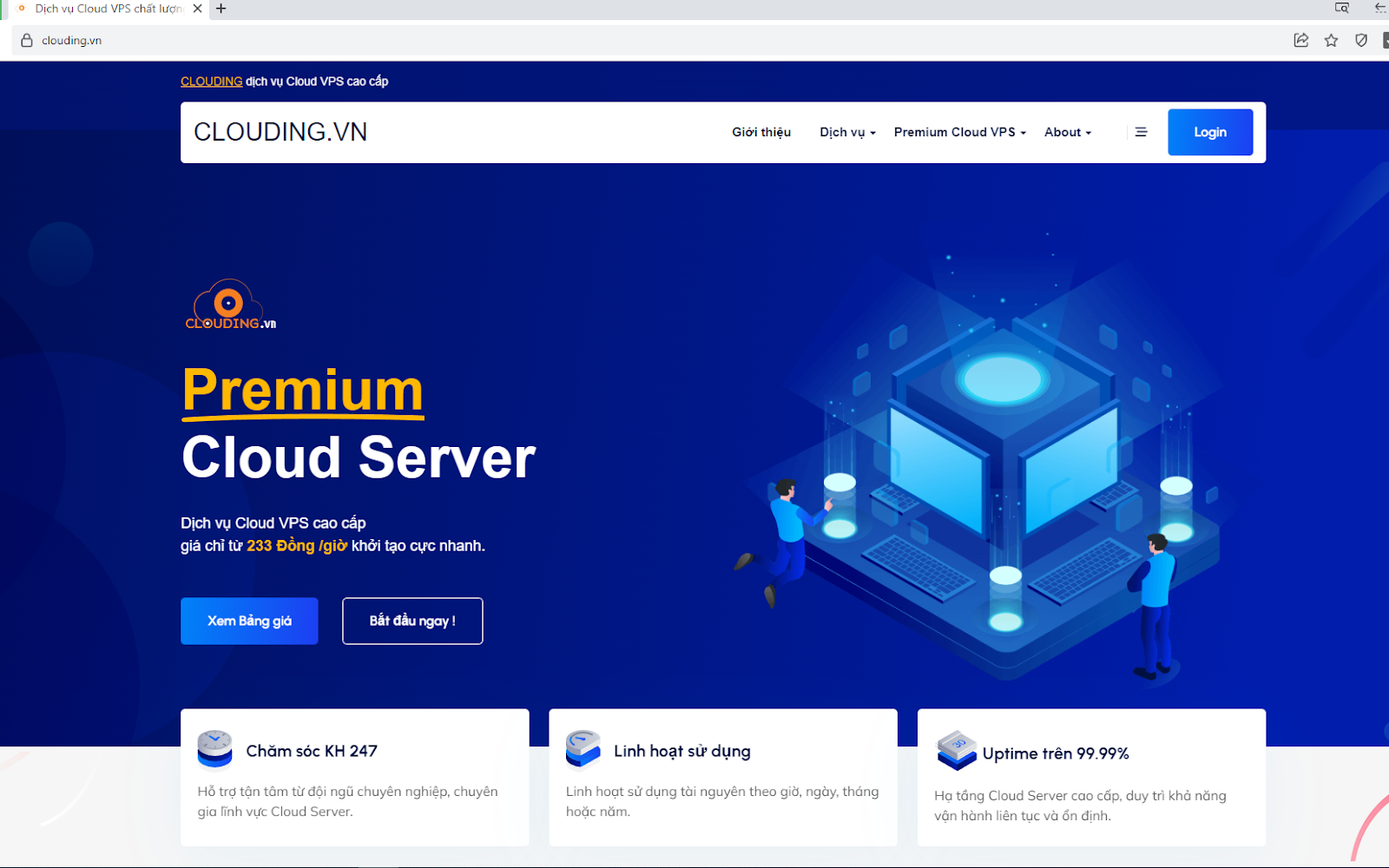Click the padlock icon in the address bar
The width and height of the screenshot is (1389, 868).
[24, 40]
